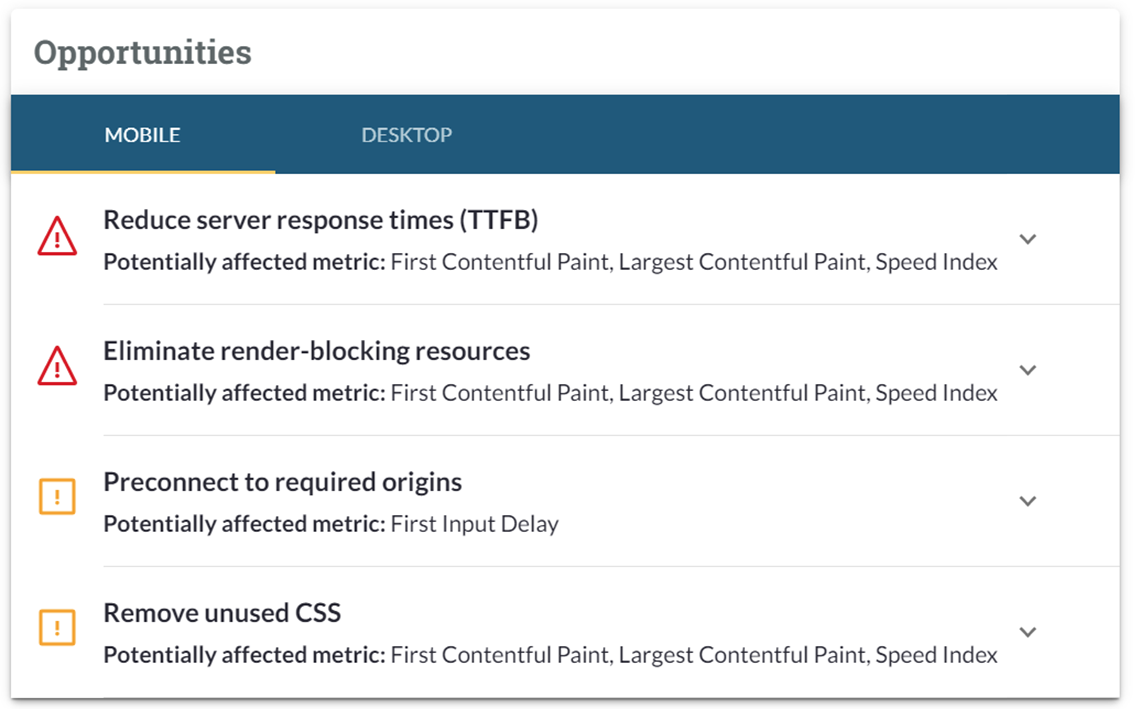
Task: Open the Reduce server response times (TTFB) title
Action: click(320, 220)
